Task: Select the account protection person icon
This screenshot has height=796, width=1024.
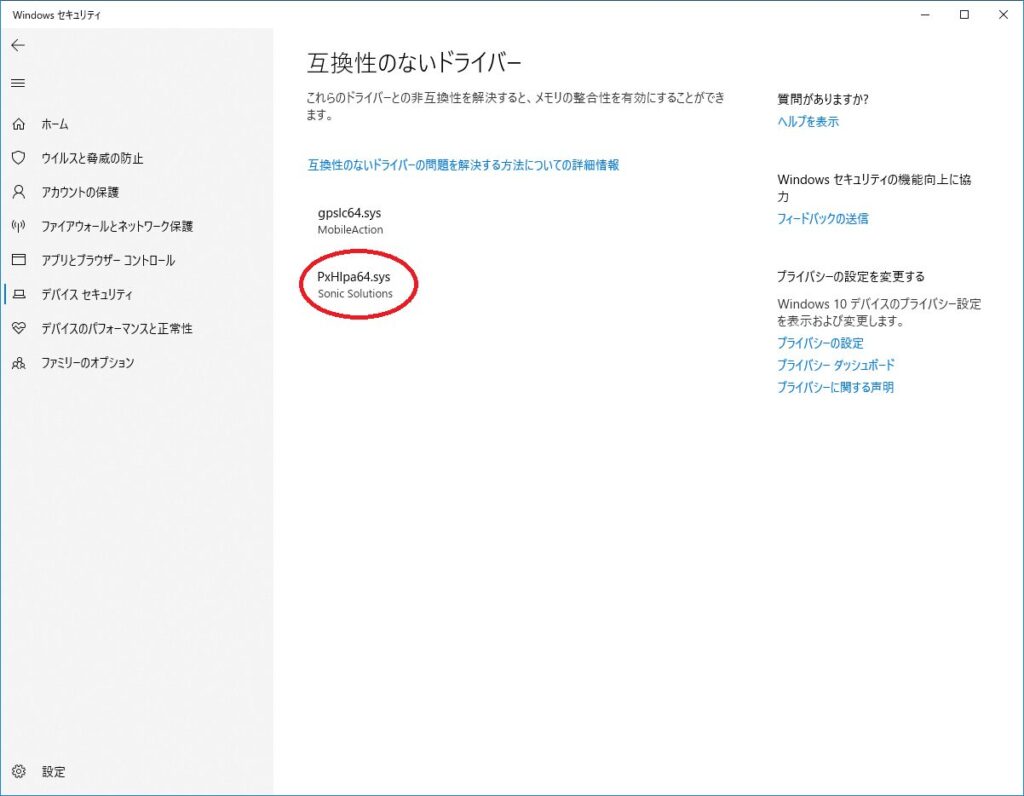Action: tap(19, 192)
